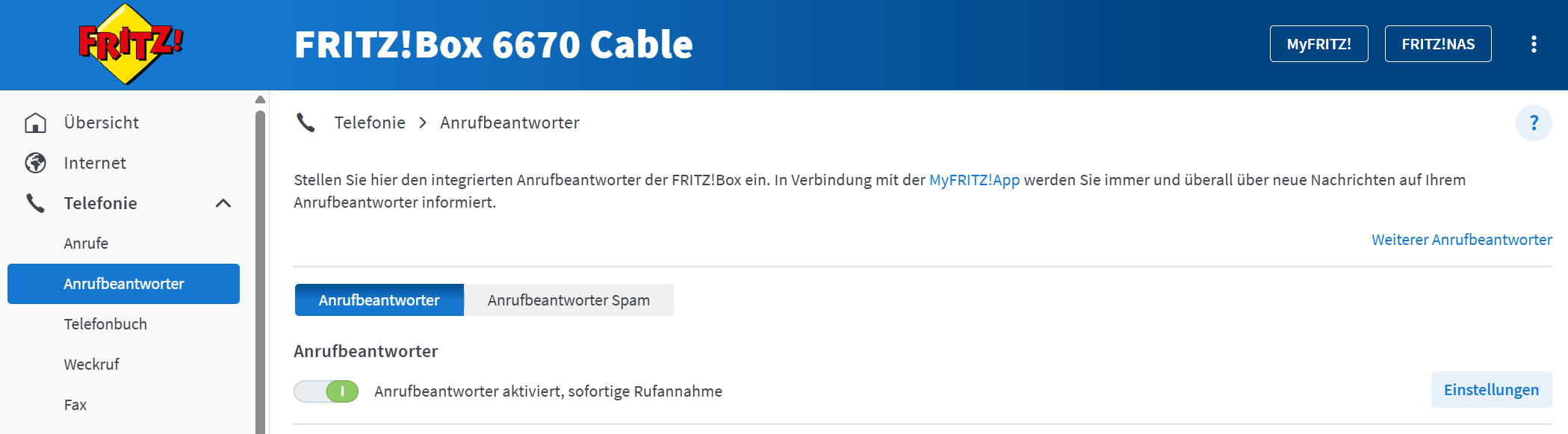Follow the Weiterer Anrufbeantworter link
This screenshot has width=1568, height=434.
coord(1461,240)
